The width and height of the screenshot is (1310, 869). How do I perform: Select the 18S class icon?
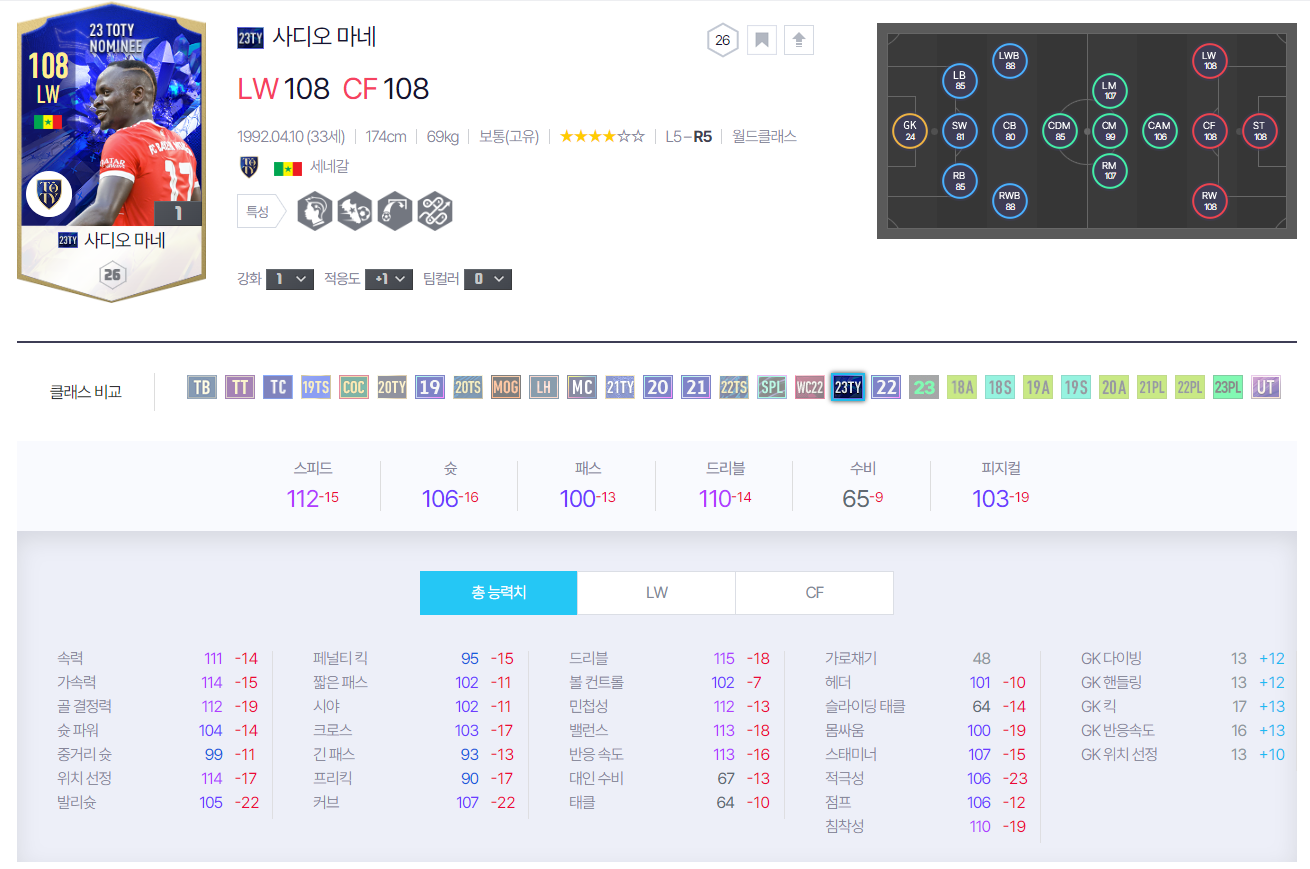1000,387
